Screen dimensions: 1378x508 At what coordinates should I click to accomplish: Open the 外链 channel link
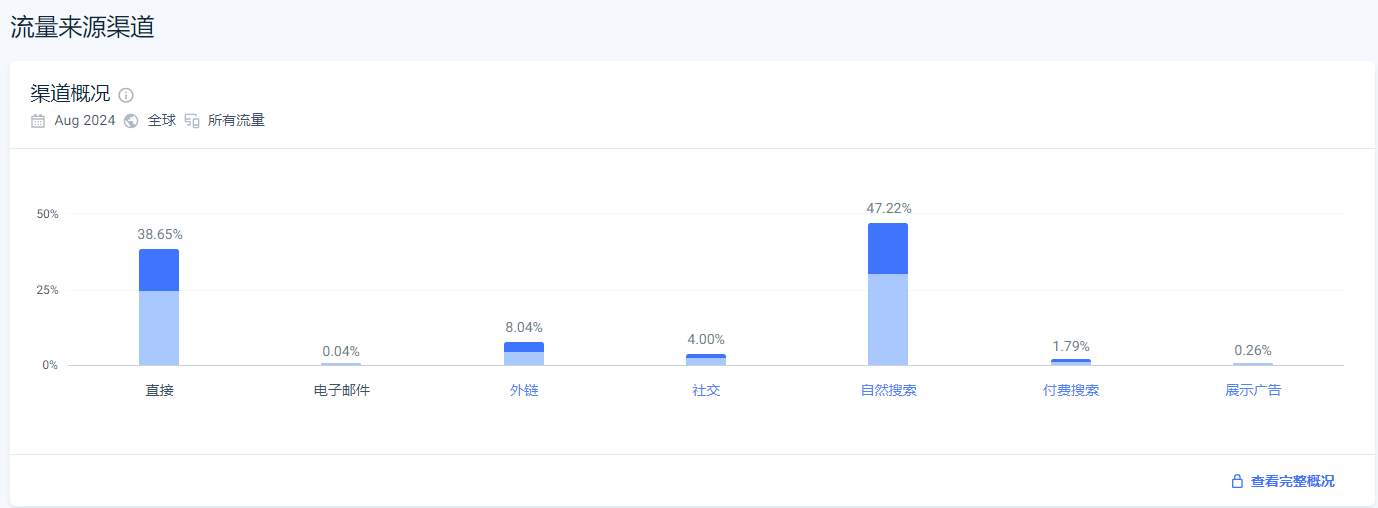click(524, 390)
